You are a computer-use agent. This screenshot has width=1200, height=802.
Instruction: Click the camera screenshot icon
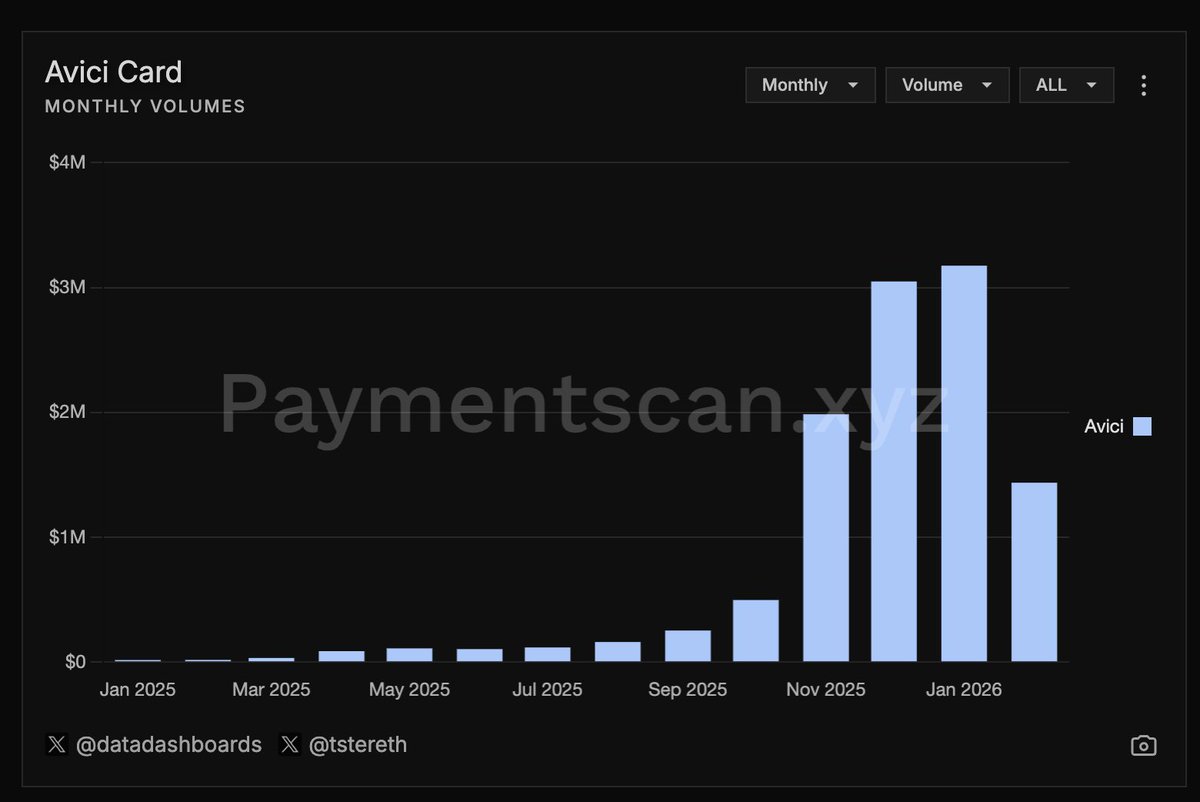[1143, 745]
